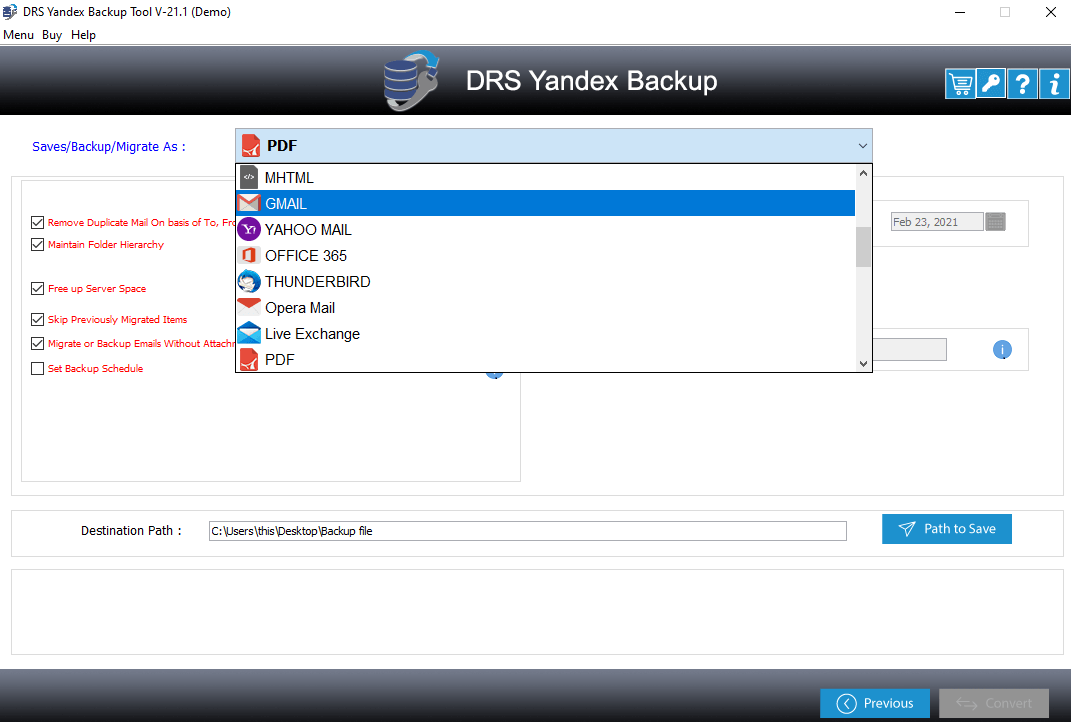Click the dropdown list scrollbar thumb

tap(863, 247)
